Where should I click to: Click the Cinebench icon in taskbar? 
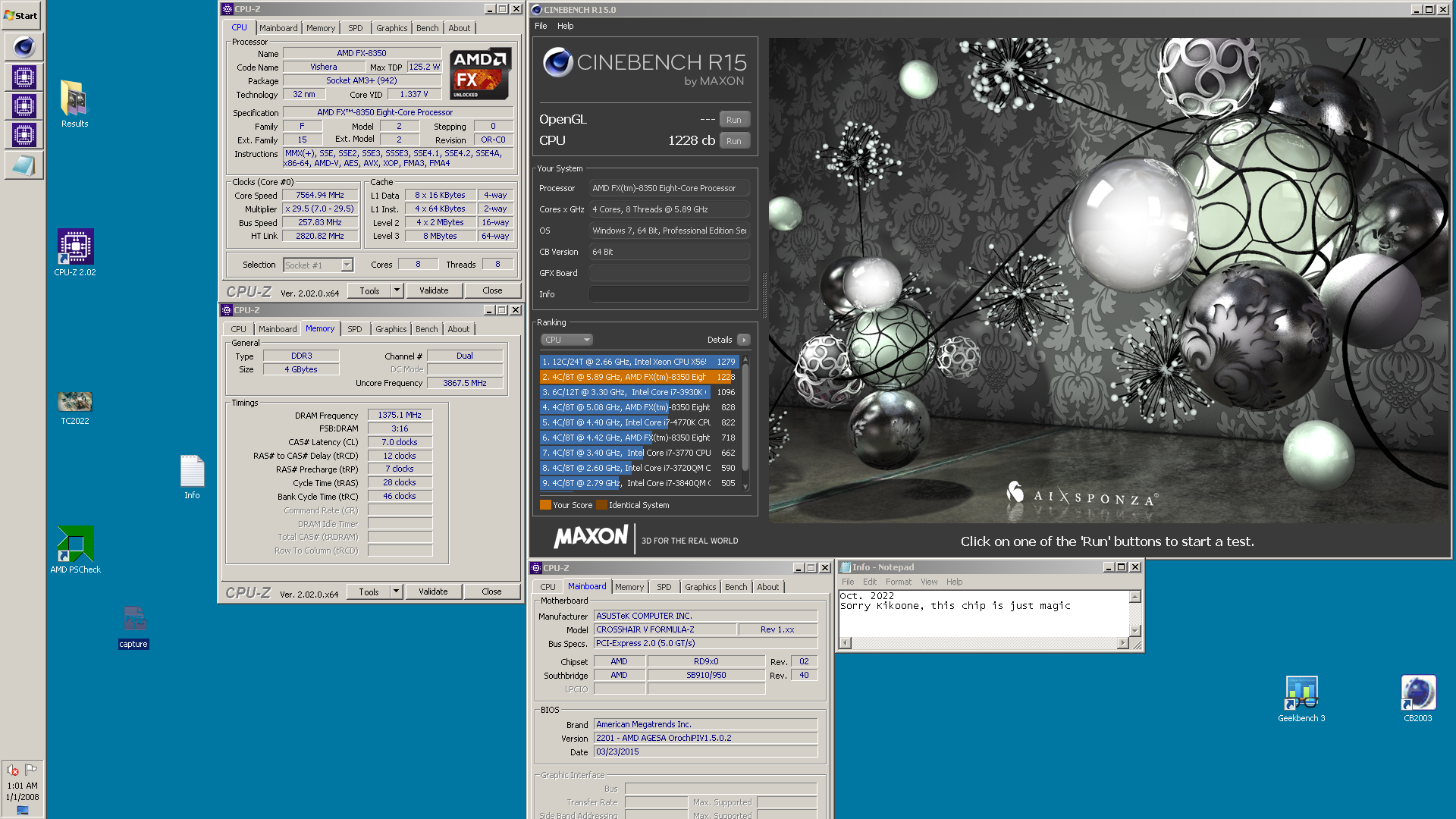click(24, 47)
